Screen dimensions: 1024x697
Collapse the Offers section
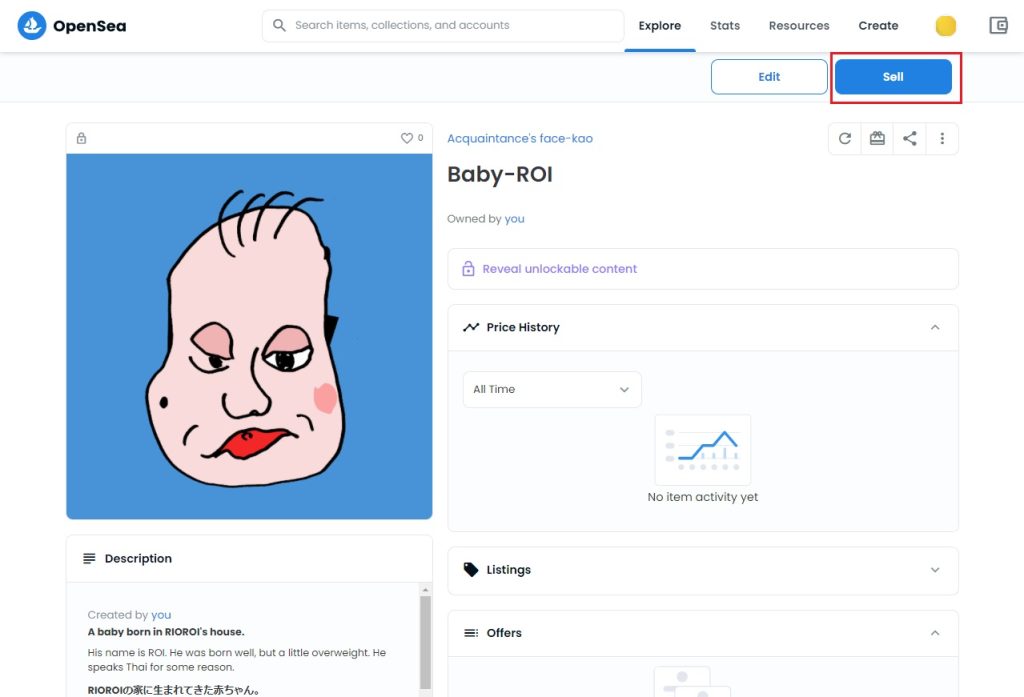coord(935,633)
